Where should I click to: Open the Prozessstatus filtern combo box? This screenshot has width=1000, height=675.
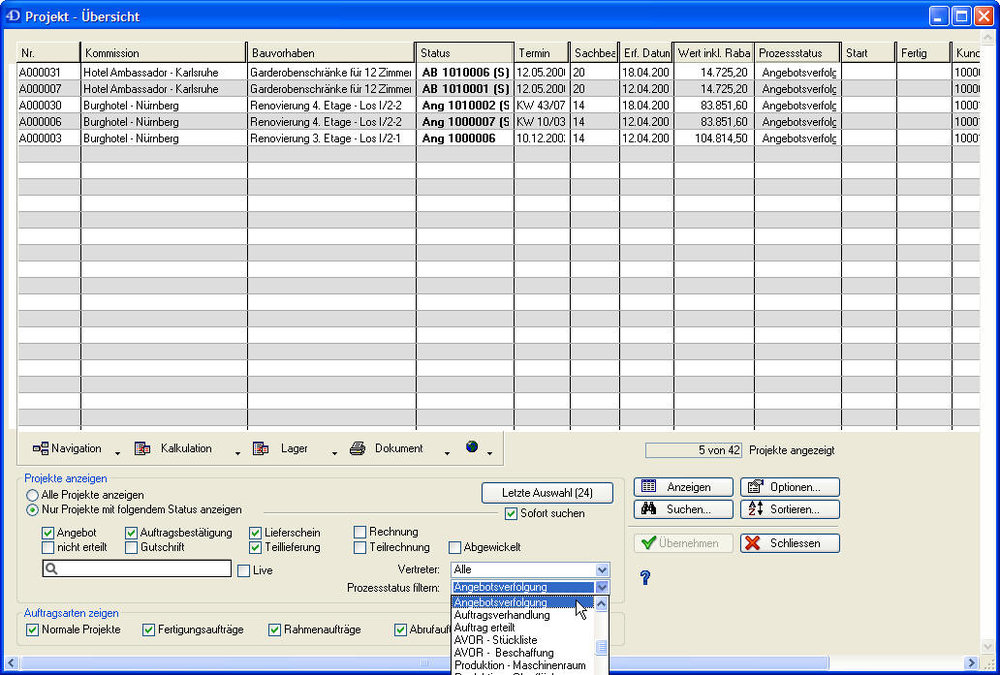coord(530,587)
